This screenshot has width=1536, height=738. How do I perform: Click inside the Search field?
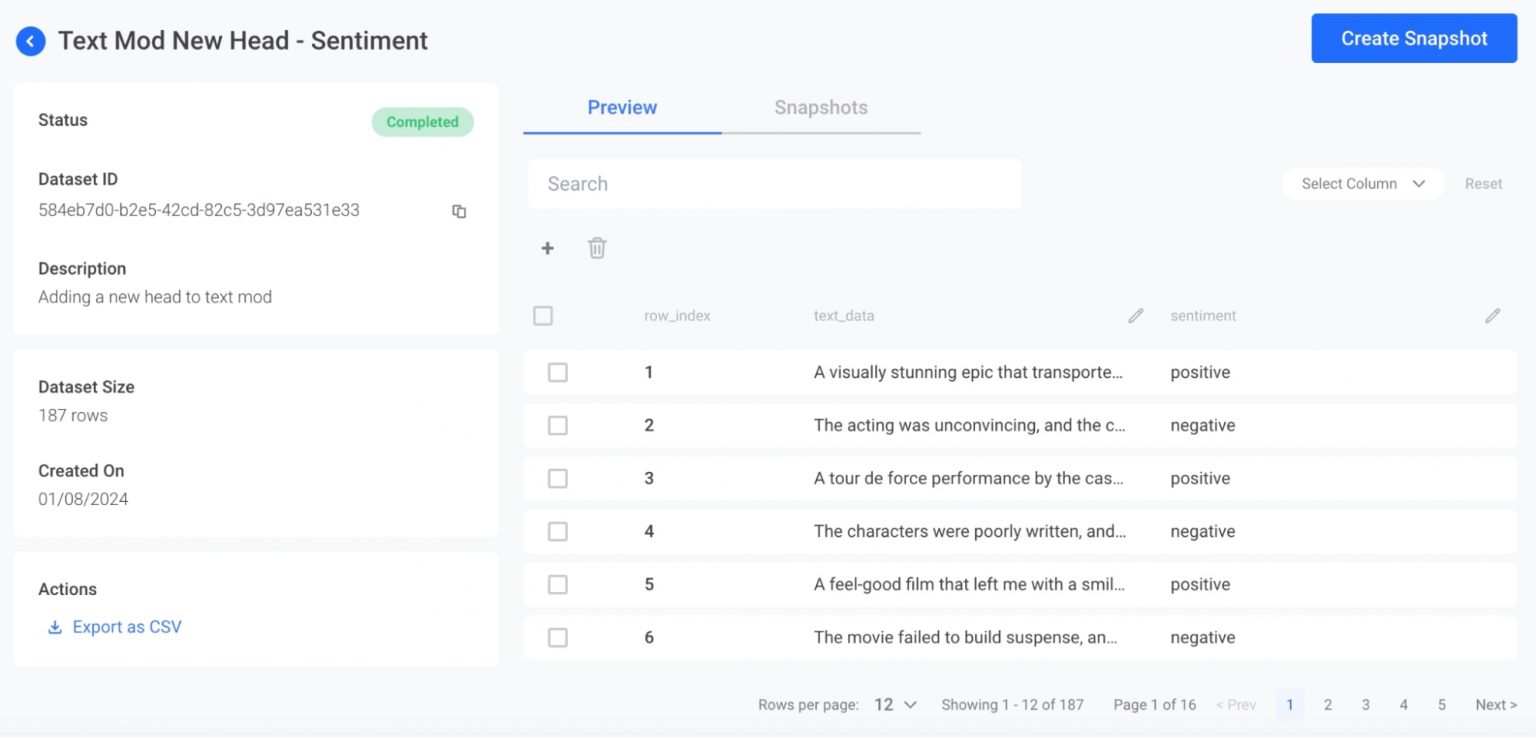pyautogui.click(x=775, y=183)
